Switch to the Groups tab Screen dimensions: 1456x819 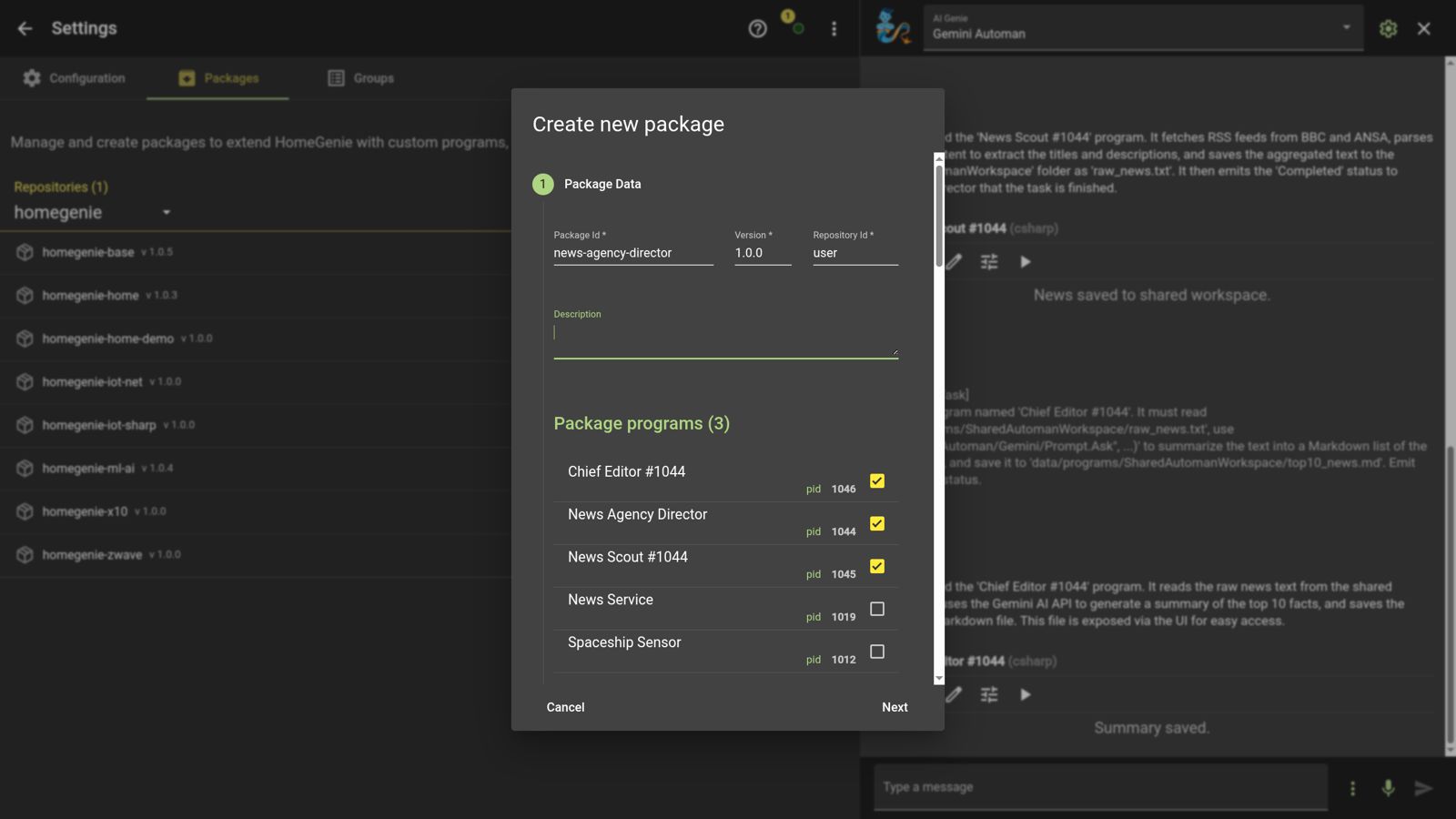pos(361,78)
